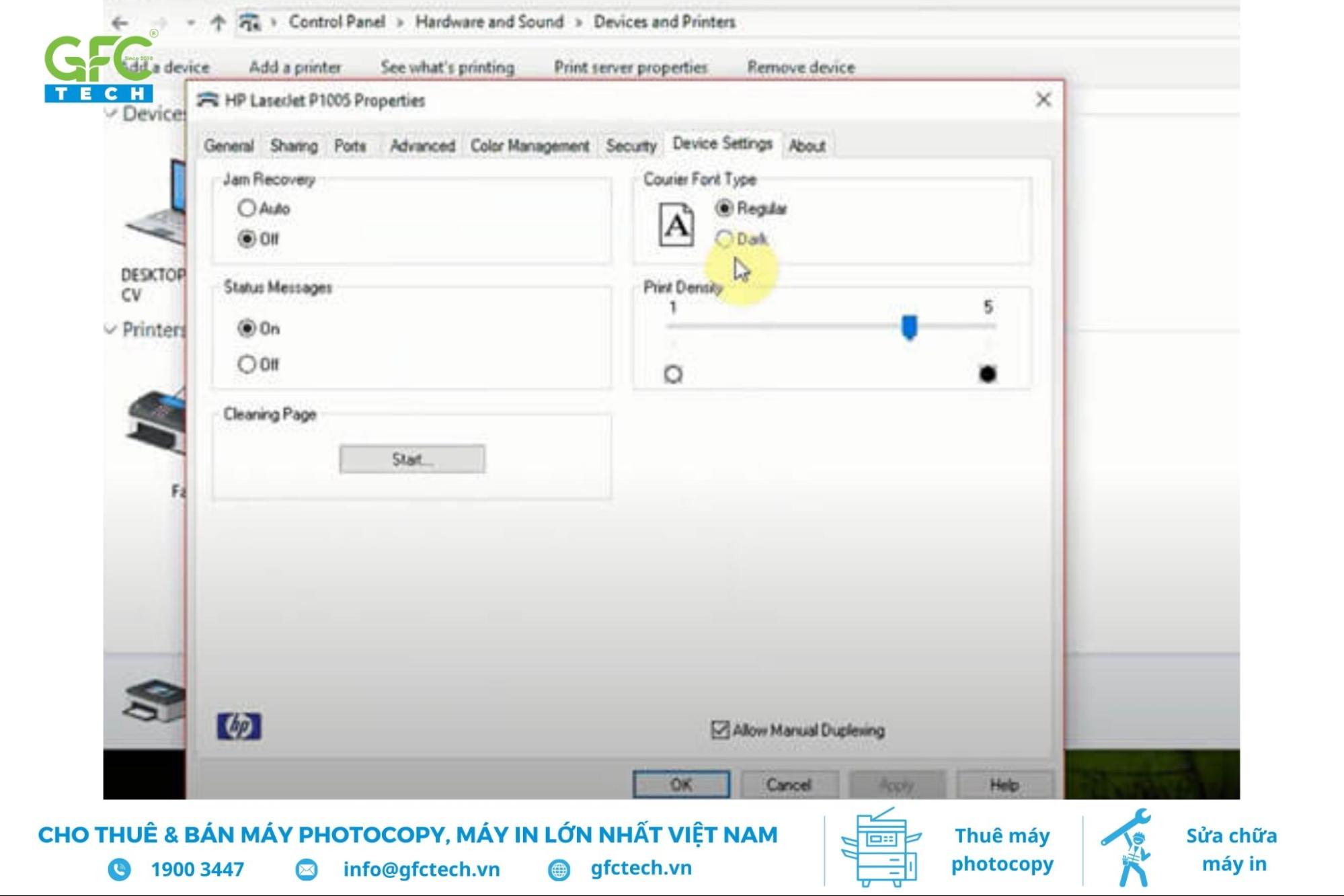The height and width of the screenshot is (896, 1344).
Task: Click the photocopier machine icon
Action: [881, 848]
